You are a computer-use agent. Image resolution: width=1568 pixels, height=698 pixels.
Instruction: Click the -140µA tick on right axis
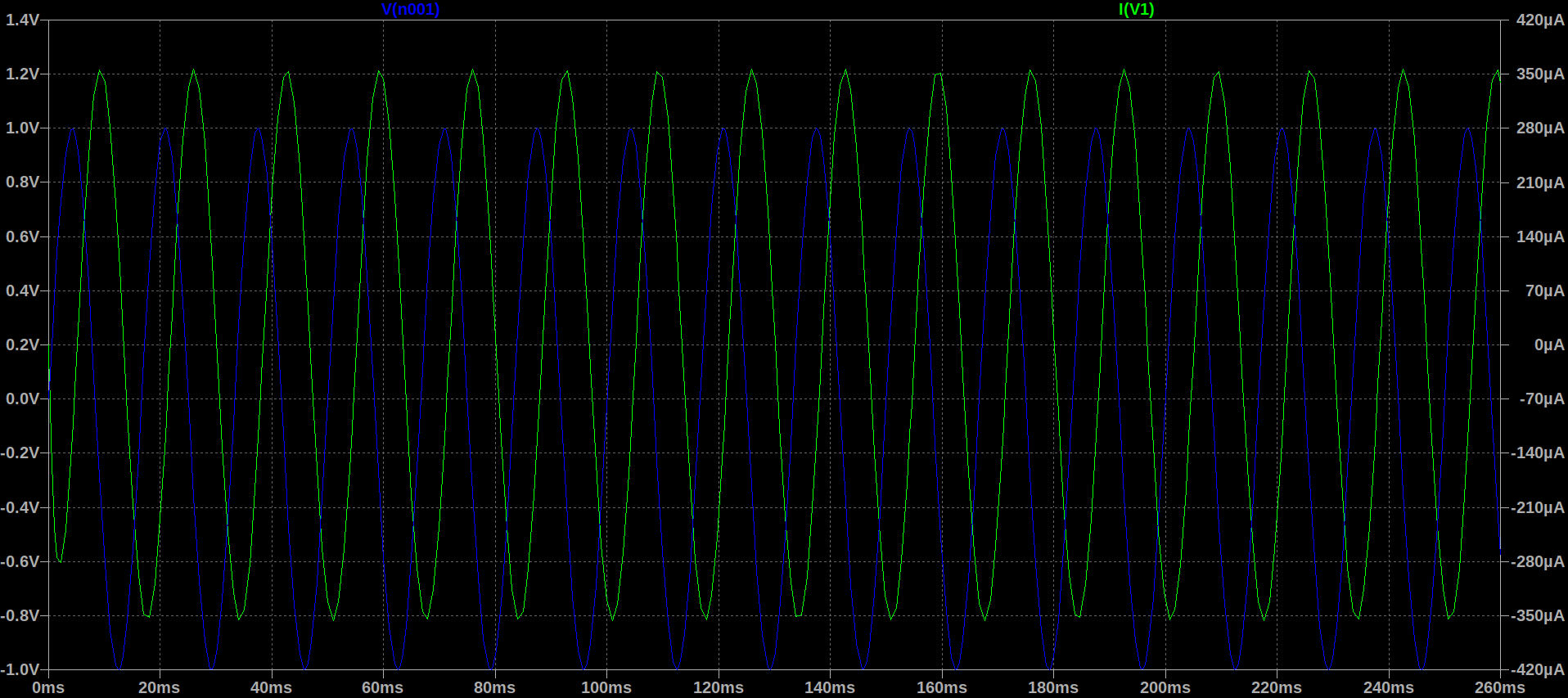tap(1538, 453)
